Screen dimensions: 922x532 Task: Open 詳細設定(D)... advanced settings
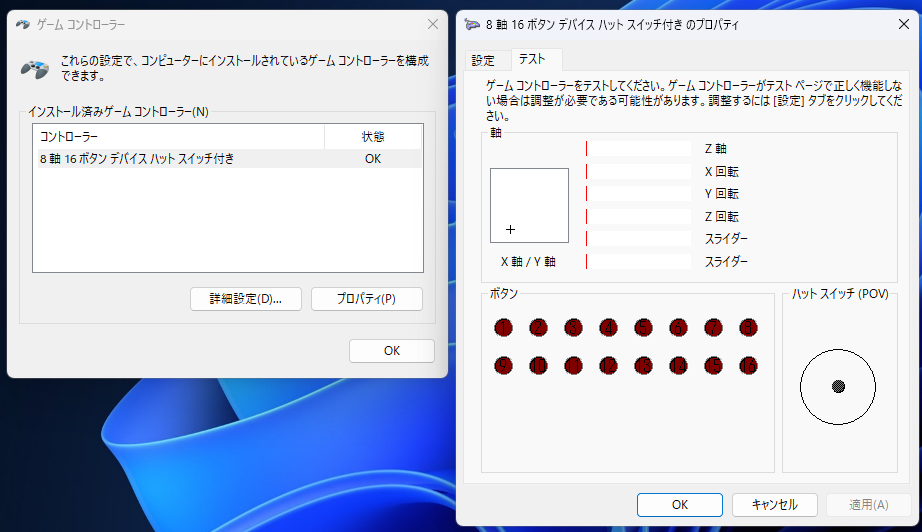coord(245,299)
